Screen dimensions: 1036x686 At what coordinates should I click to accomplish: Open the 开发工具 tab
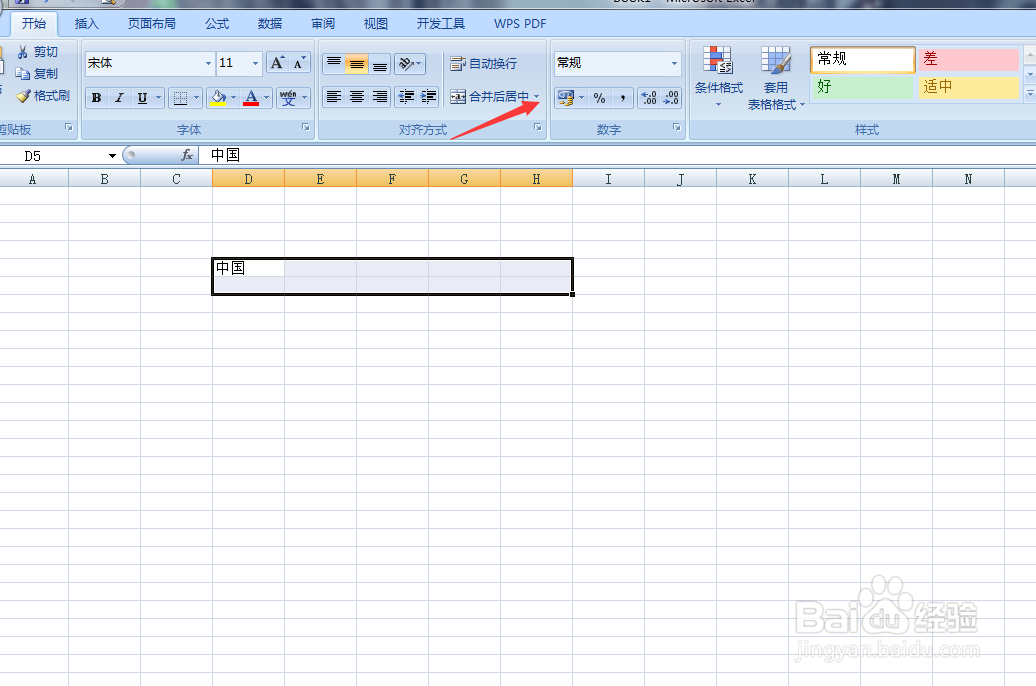click(x=441, y=24)
